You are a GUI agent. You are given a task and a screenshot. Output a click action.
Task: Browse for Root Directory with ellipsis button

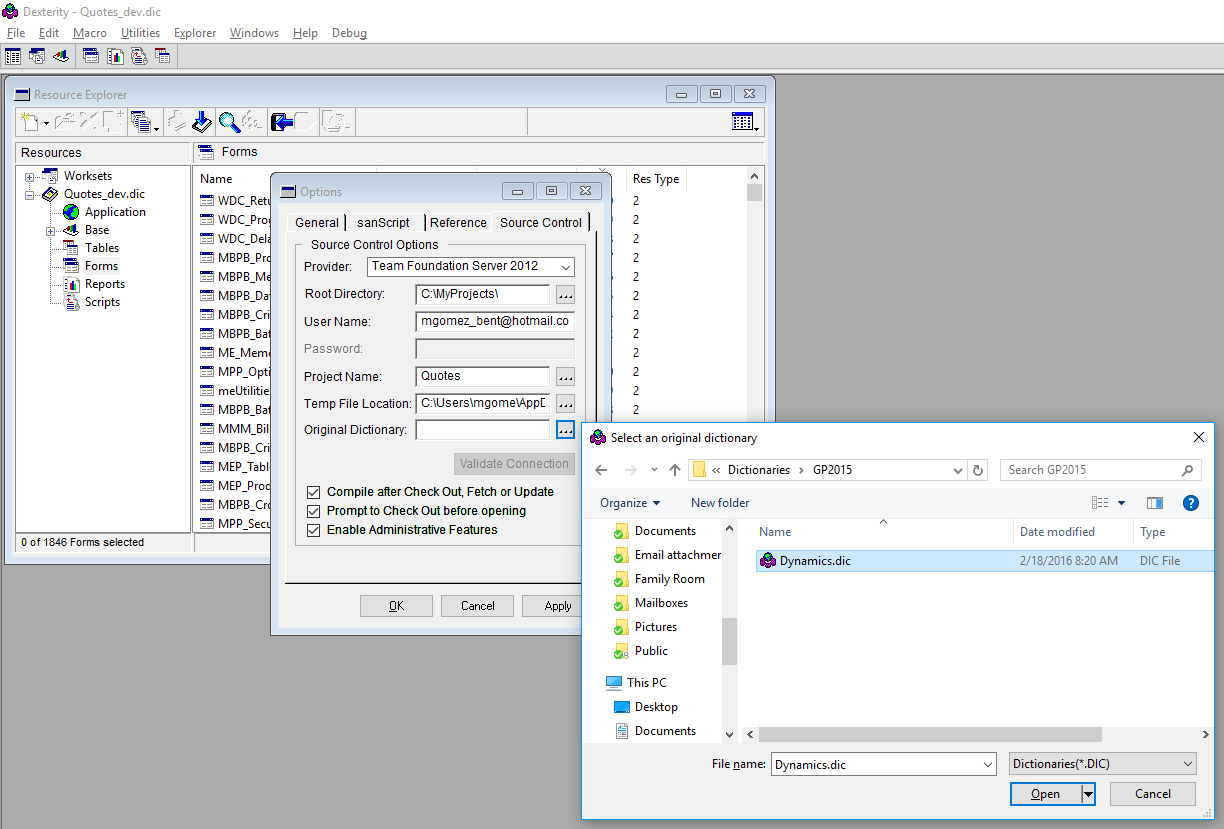tap(565, 295)
